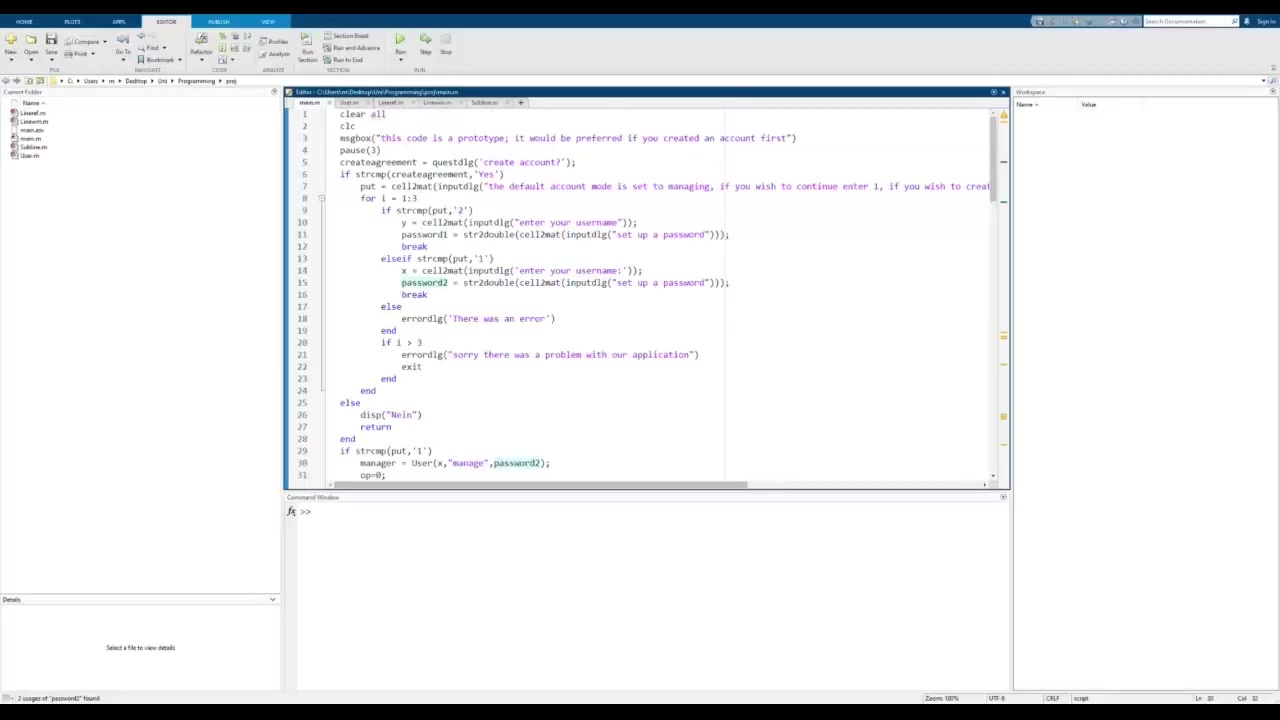Click the Programming folder in the address bar
This screenshot has height=720, width=1280.
[196, 81]
